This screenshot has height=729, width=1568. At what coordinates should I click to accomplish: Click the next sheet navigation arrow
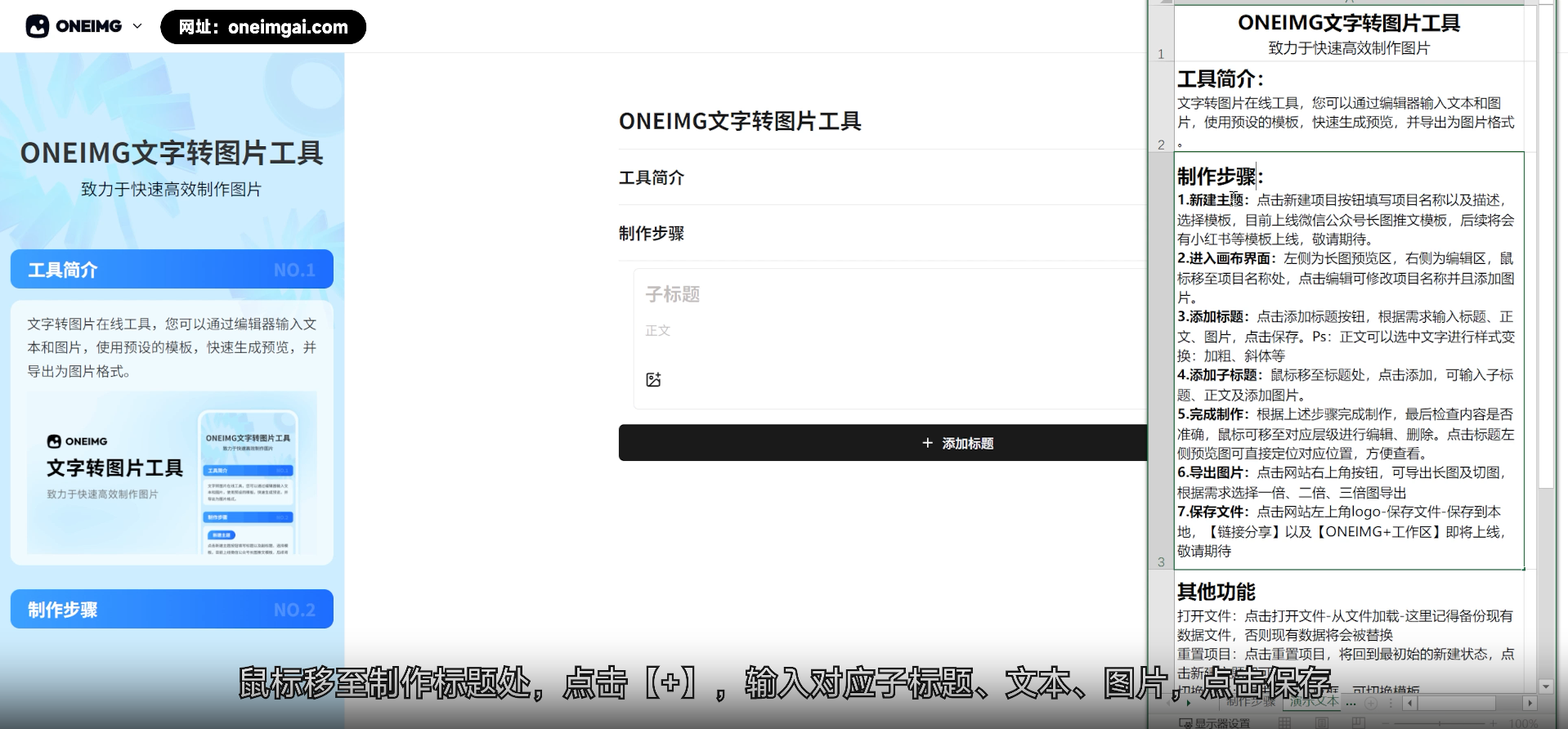click(x=1189, y=703)
